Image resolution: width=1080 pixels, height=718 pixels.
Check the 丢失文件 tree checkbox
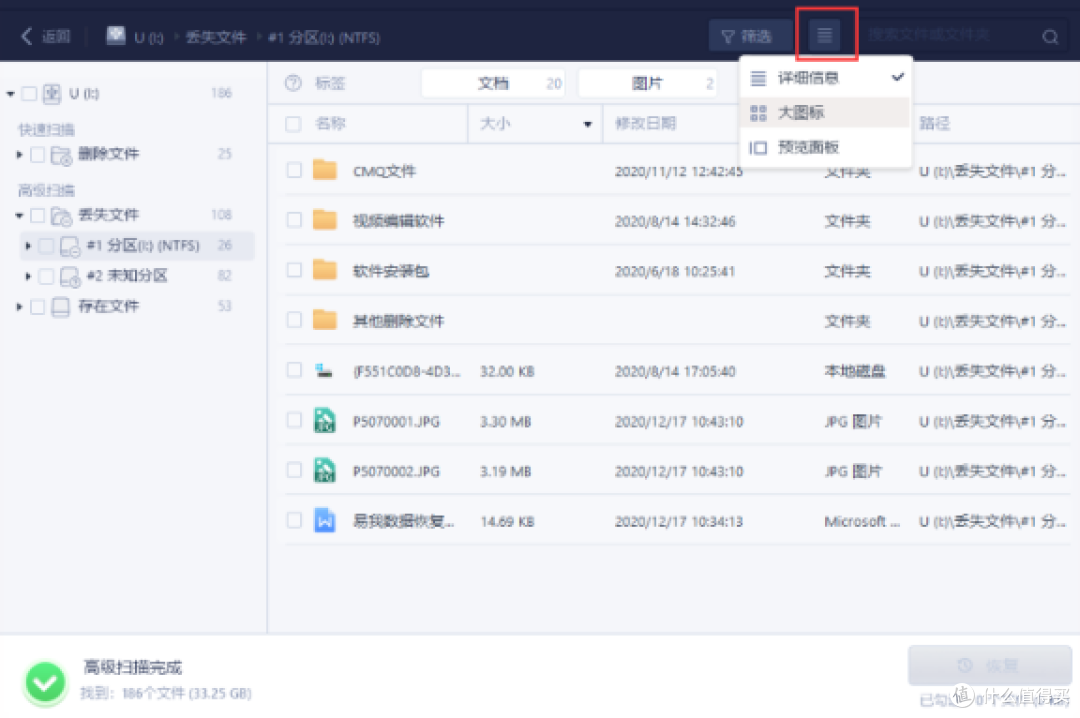pyautogui.click(x=38, y=216)
